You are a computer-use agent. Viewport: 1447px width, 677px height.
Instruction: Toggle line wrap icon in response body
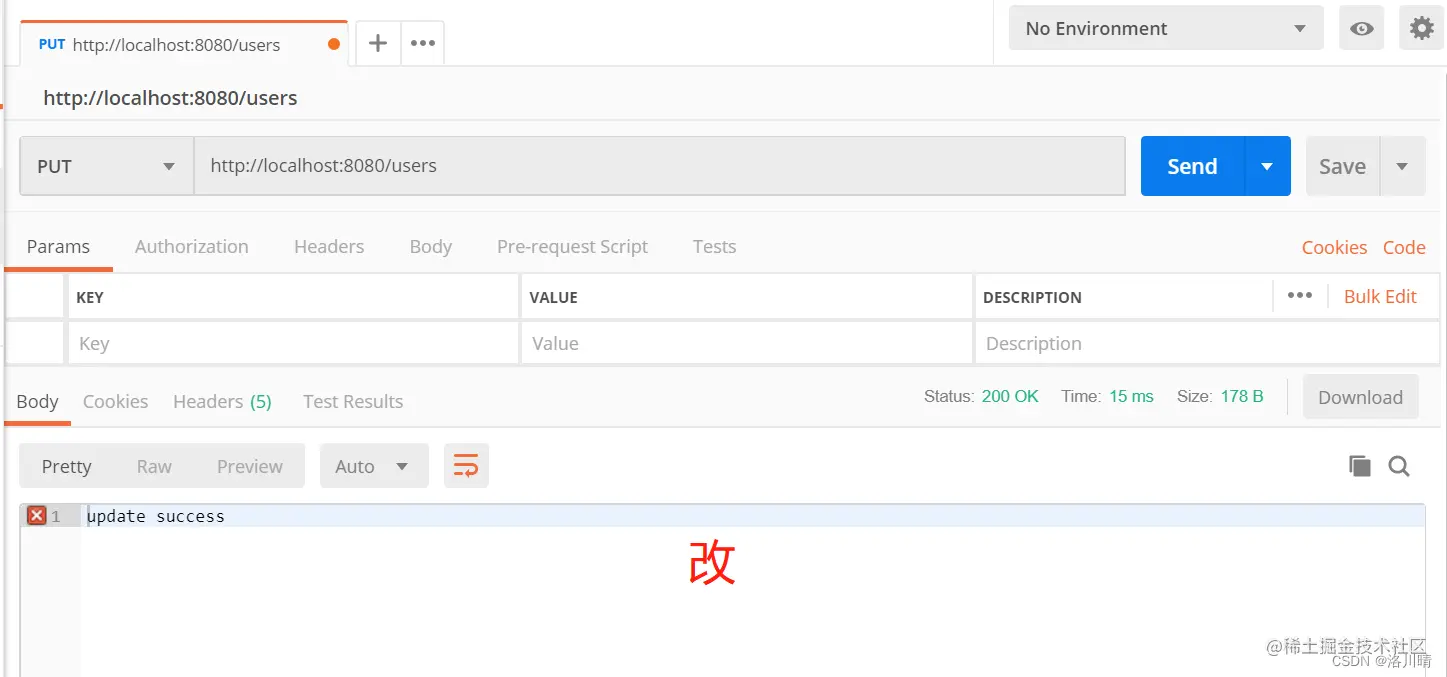coord(466,466)
